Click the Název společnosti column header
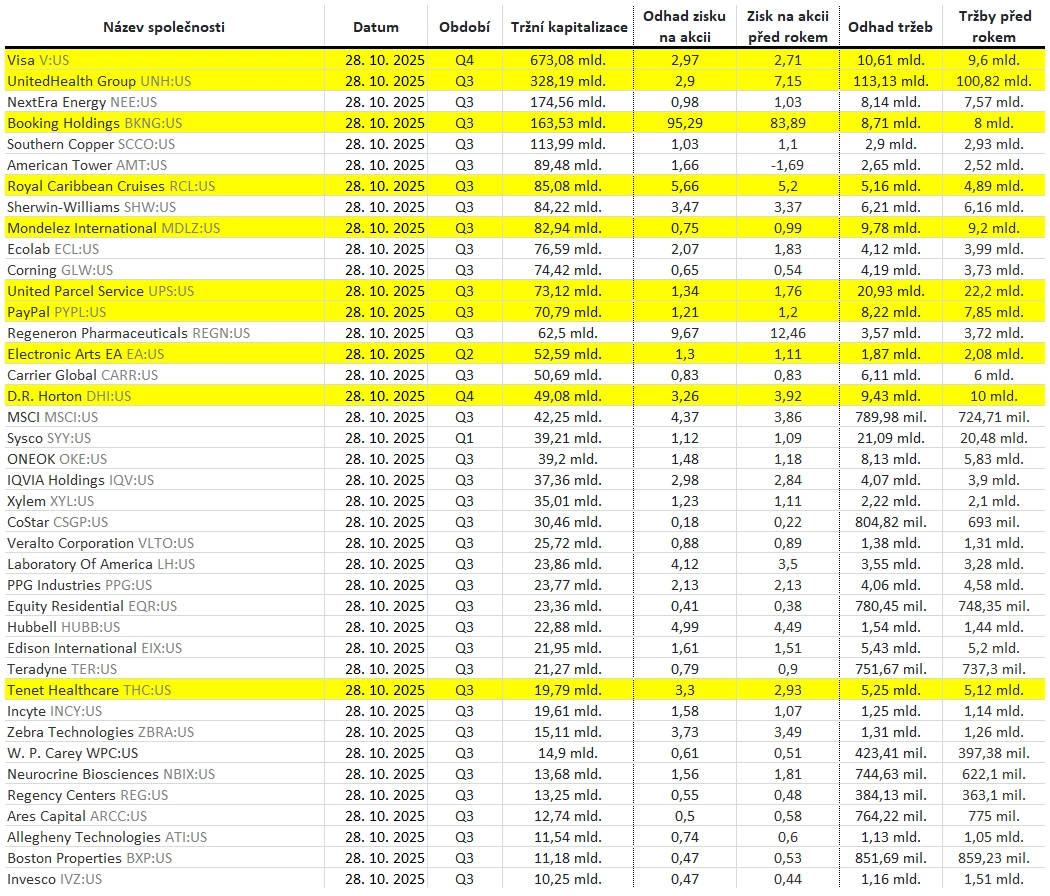 point(164,27)
